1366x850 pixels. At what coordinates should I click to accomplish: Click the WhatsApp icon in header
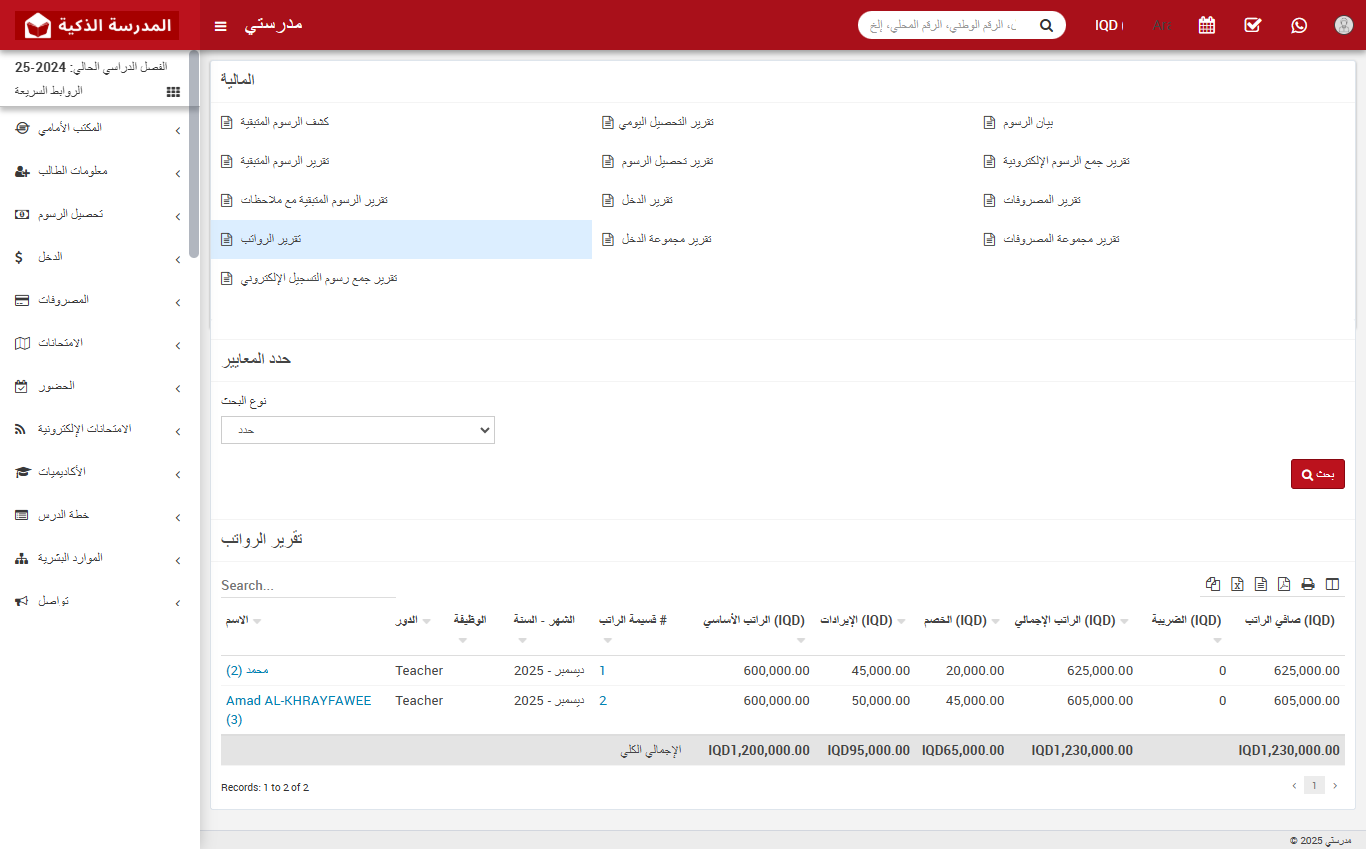[x=1299, y=25]
